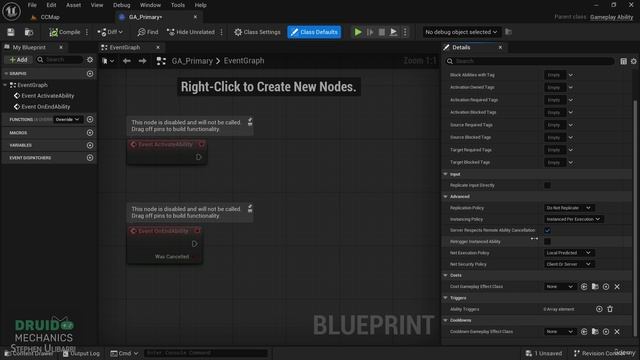This screenshot has height=360, width=640.
Task: Click the EventGraph breadcrumb
Action: [x=244, y=61]
